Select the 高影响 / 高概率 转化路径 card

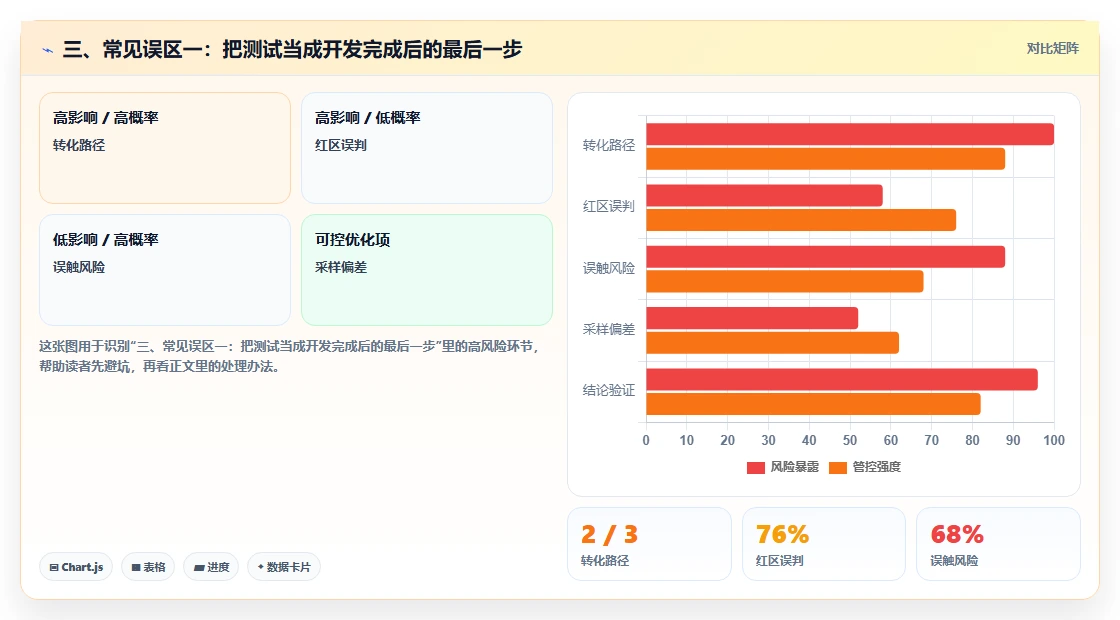[x=165, y=148]
